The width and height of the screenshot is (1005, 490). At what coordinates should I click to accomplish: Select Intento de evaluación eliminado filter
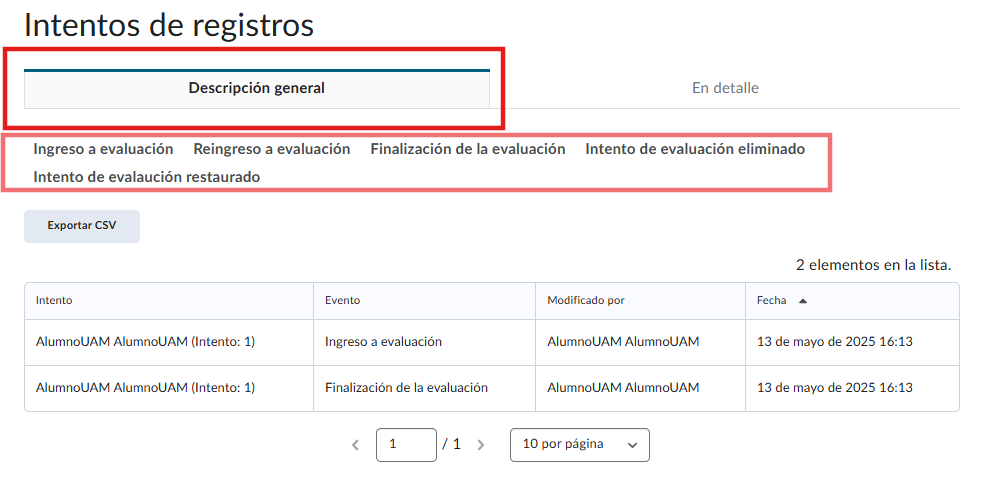click(695, 149)
